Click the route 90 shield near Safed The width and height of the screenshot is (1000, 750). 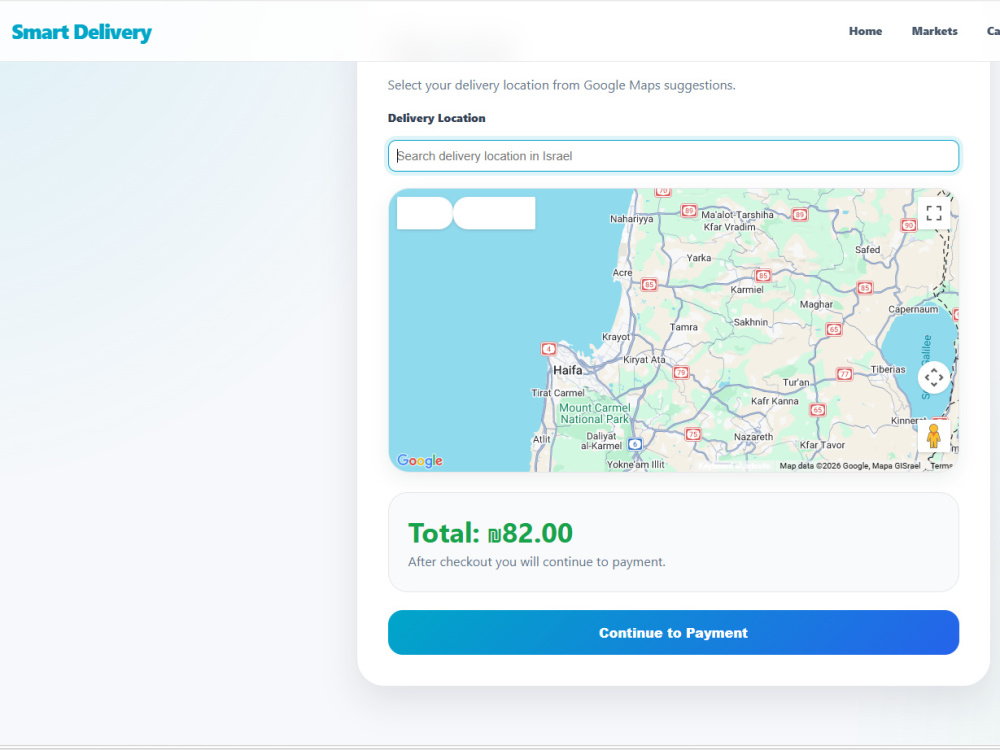pyautogui.click(x=908, y=225)
